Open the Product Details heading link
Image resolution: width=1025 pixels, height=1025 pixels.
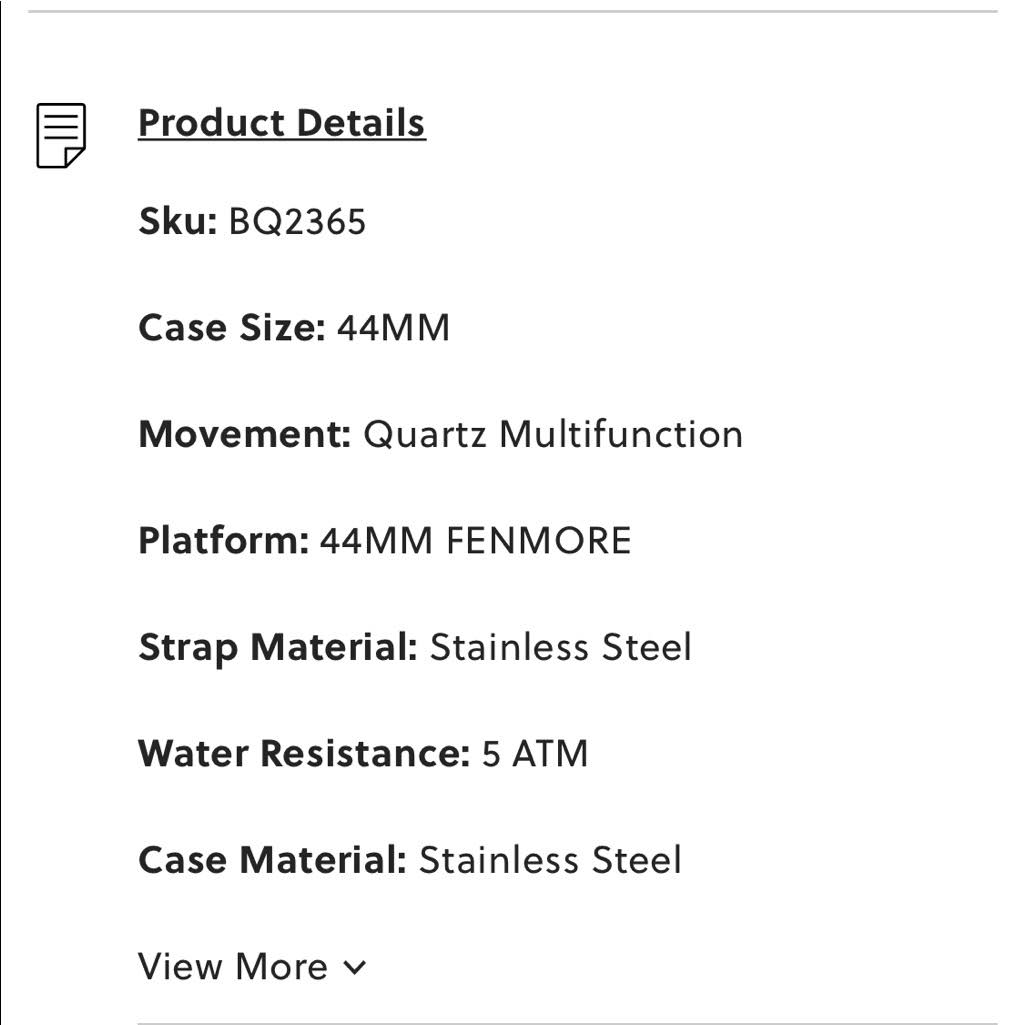click(282, 123)
